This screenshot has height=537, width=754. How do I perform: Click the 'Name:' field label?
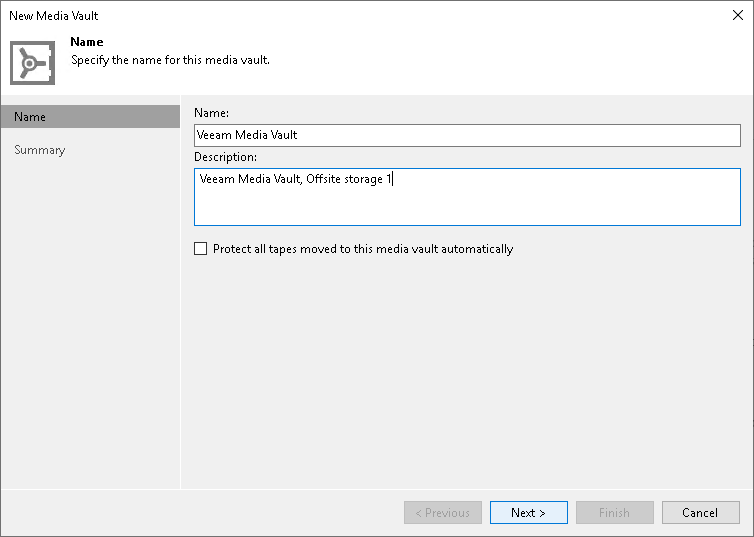[x=212, y=112]
